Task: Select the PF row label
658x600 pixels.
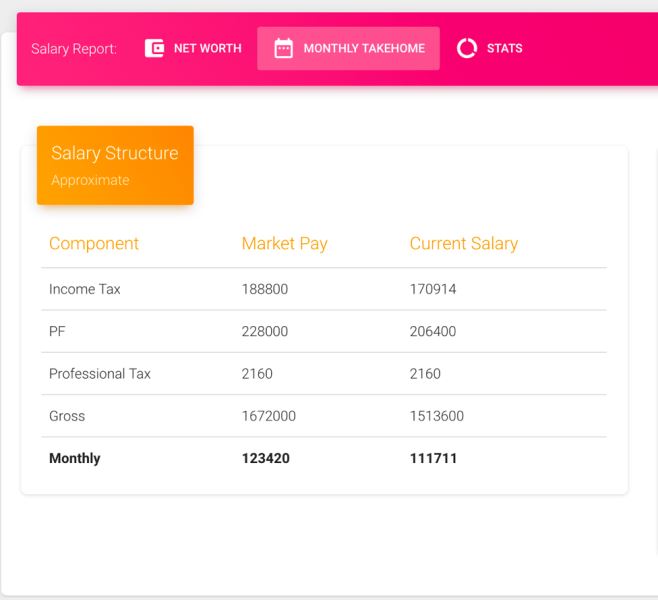Action: coord(57,331)
